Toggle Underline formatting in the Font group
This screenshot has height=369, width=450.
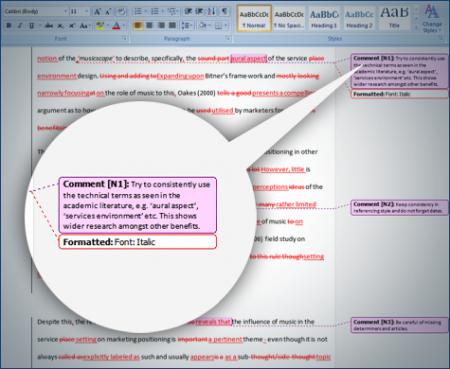click(32, 26)
